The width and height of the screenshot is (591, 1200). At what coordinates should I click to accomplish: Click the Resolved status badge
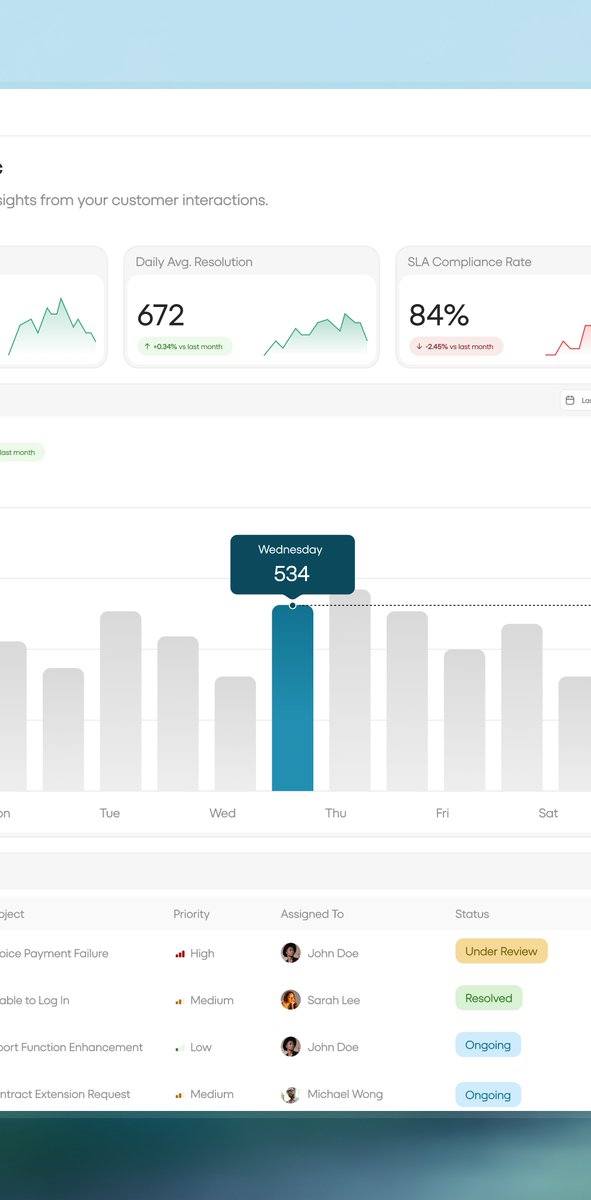tap(488, 998)
